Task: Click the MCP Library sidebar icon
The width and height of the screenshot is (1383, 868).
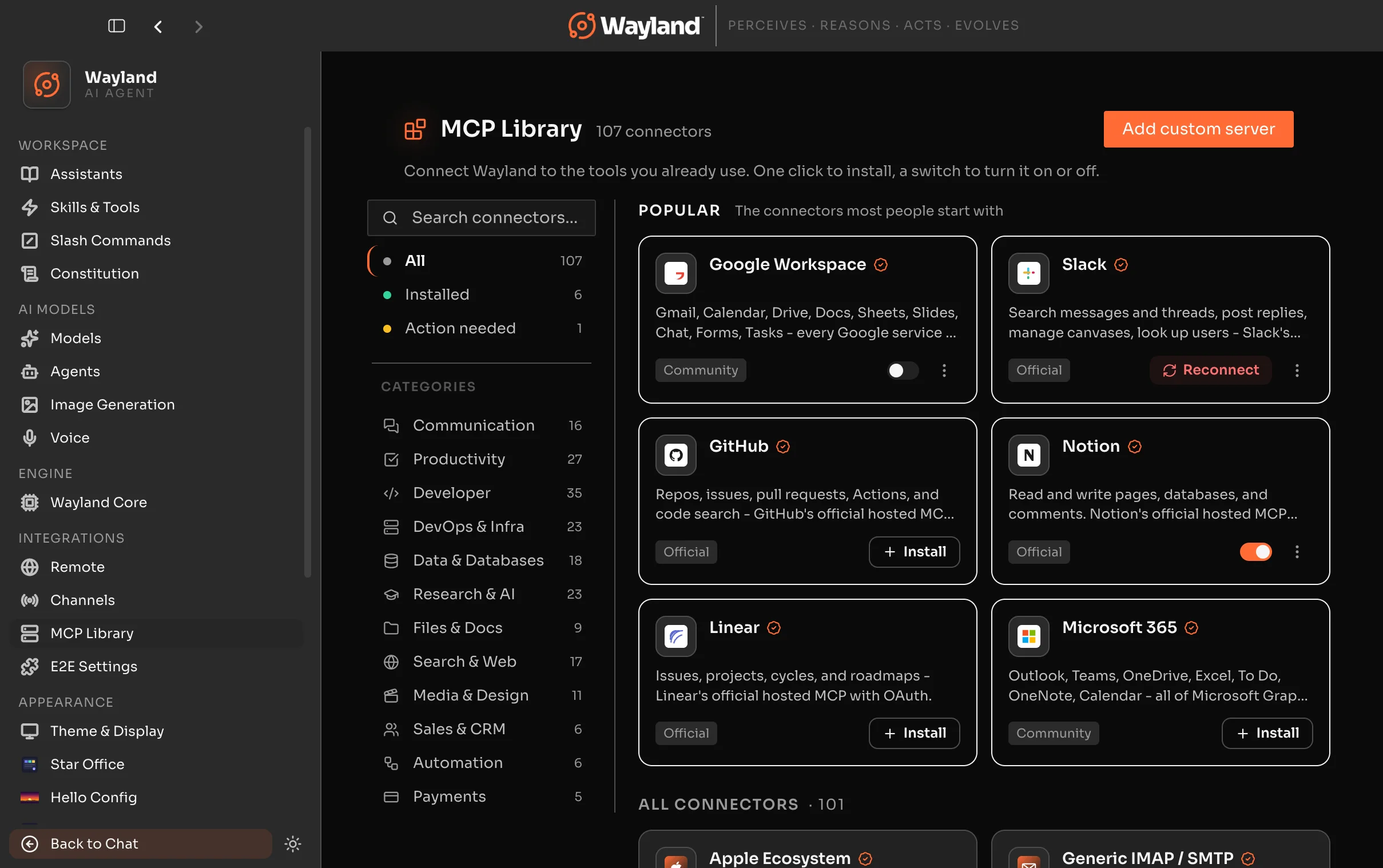Action: point(29,633)
